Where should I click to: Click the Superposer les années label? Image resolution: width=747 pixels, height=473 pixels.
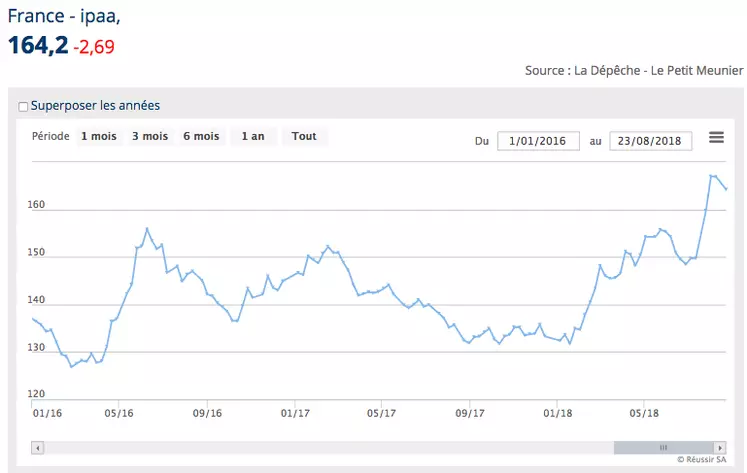click(95, 105)
